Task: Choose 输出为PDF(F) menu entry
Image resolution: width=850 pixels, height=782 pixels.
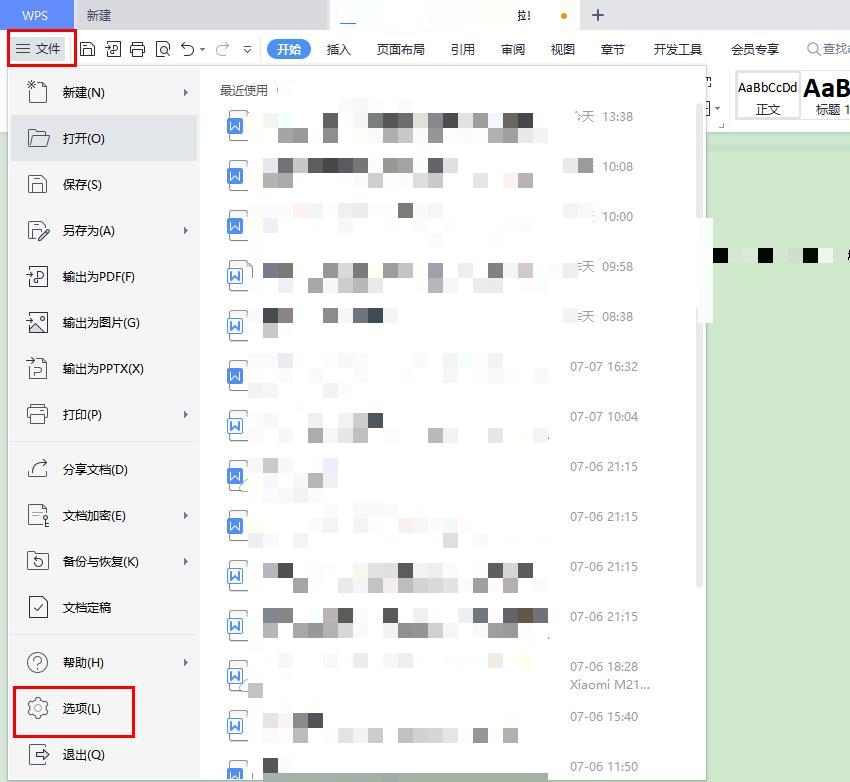Action: [x=104, y=276]
